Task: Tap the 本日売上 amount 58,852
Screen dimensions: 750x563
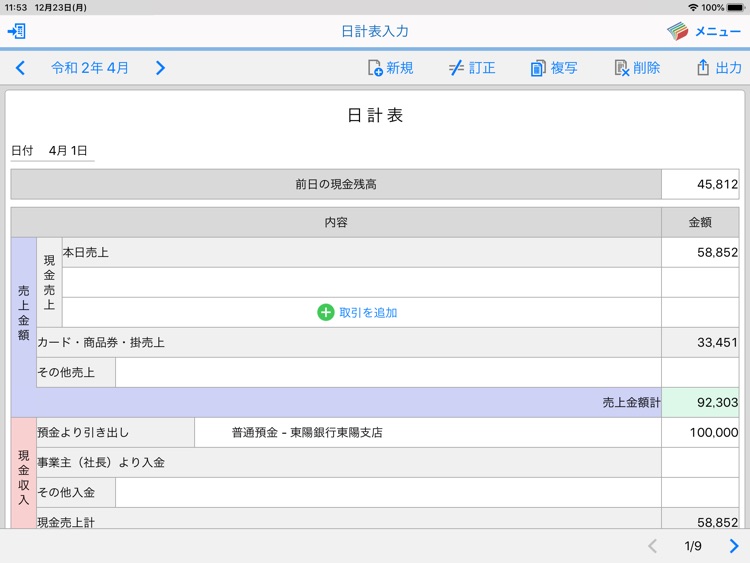Action: point(700,253)
